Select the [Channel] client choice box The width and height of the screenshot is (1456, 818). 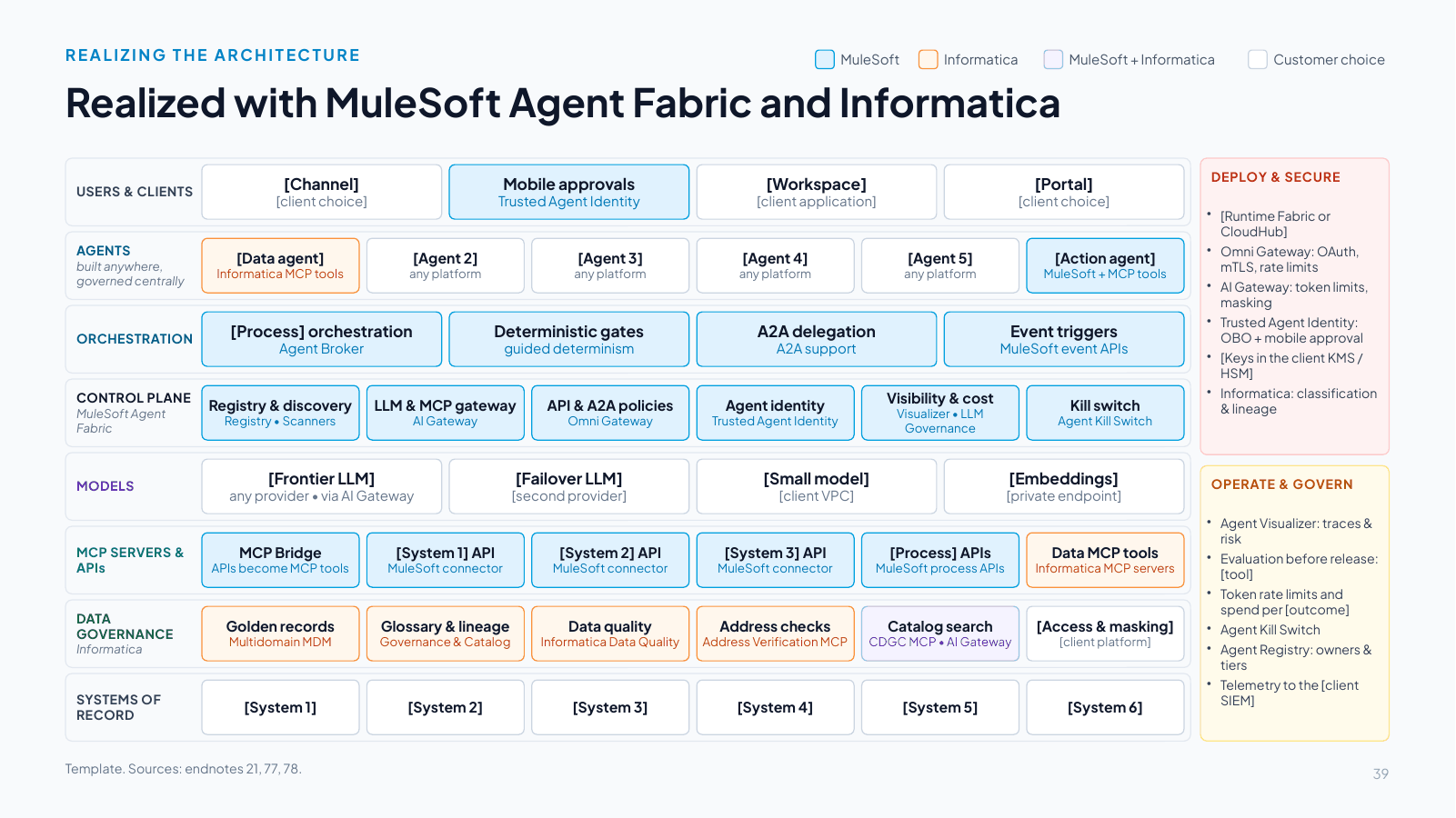pyautogui.click(x=322, y=192)
